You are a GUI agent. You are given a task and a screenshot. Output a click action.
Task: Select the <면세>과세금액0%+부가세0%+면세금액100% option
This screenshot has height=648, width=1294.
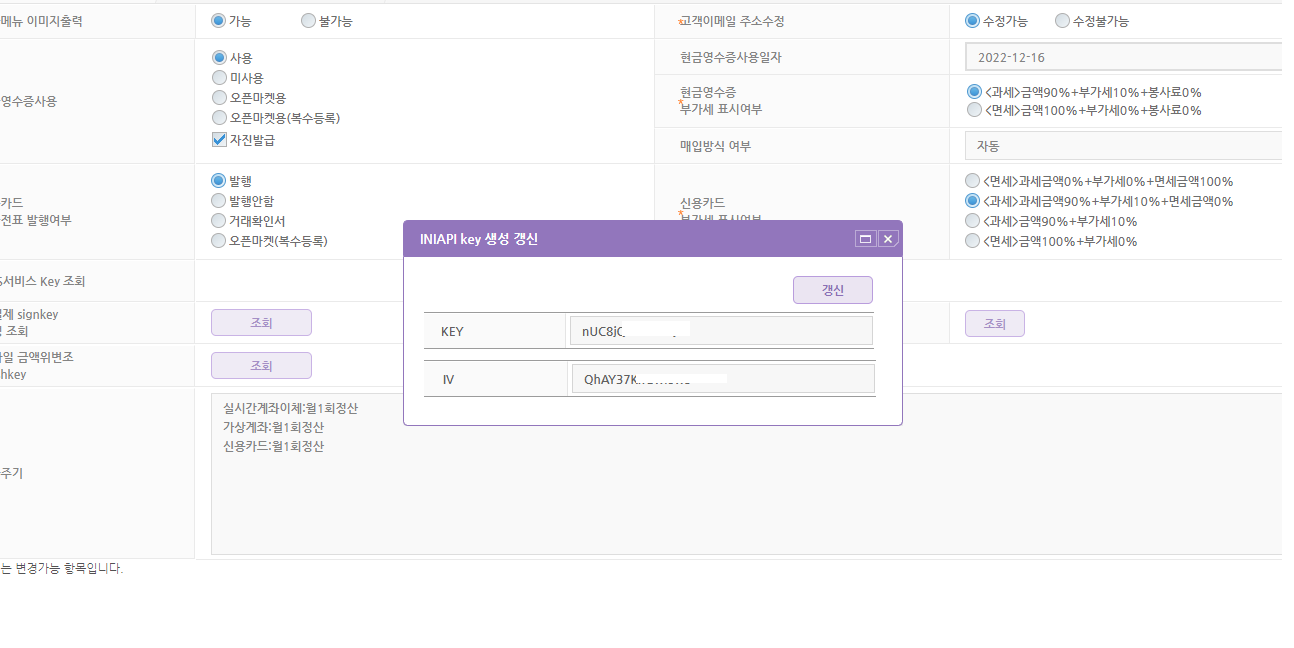[x=972, y=181]
